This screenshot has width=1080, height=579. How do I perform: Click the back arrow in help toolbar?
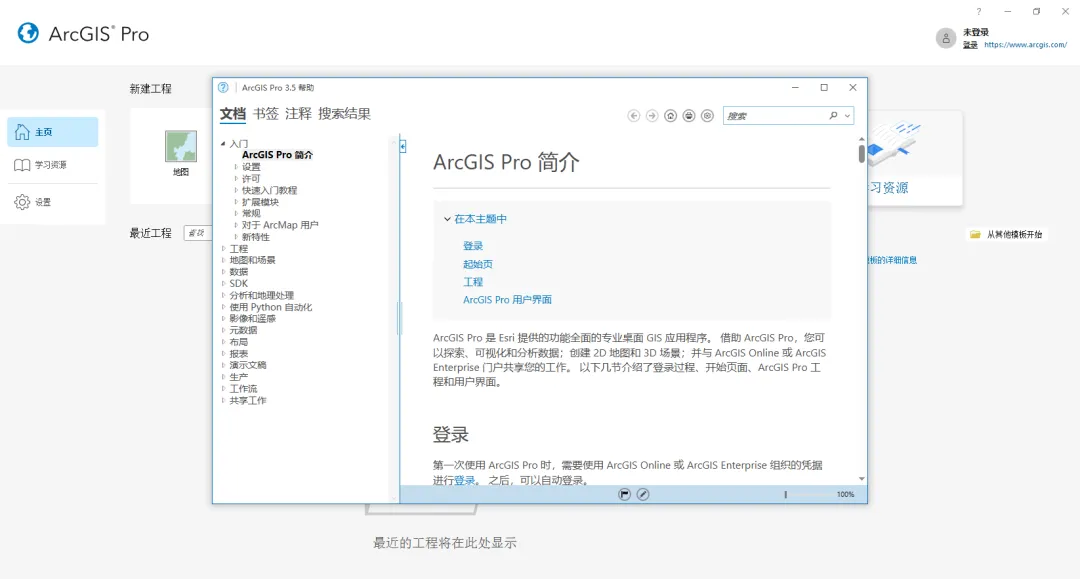pos(634,116)
